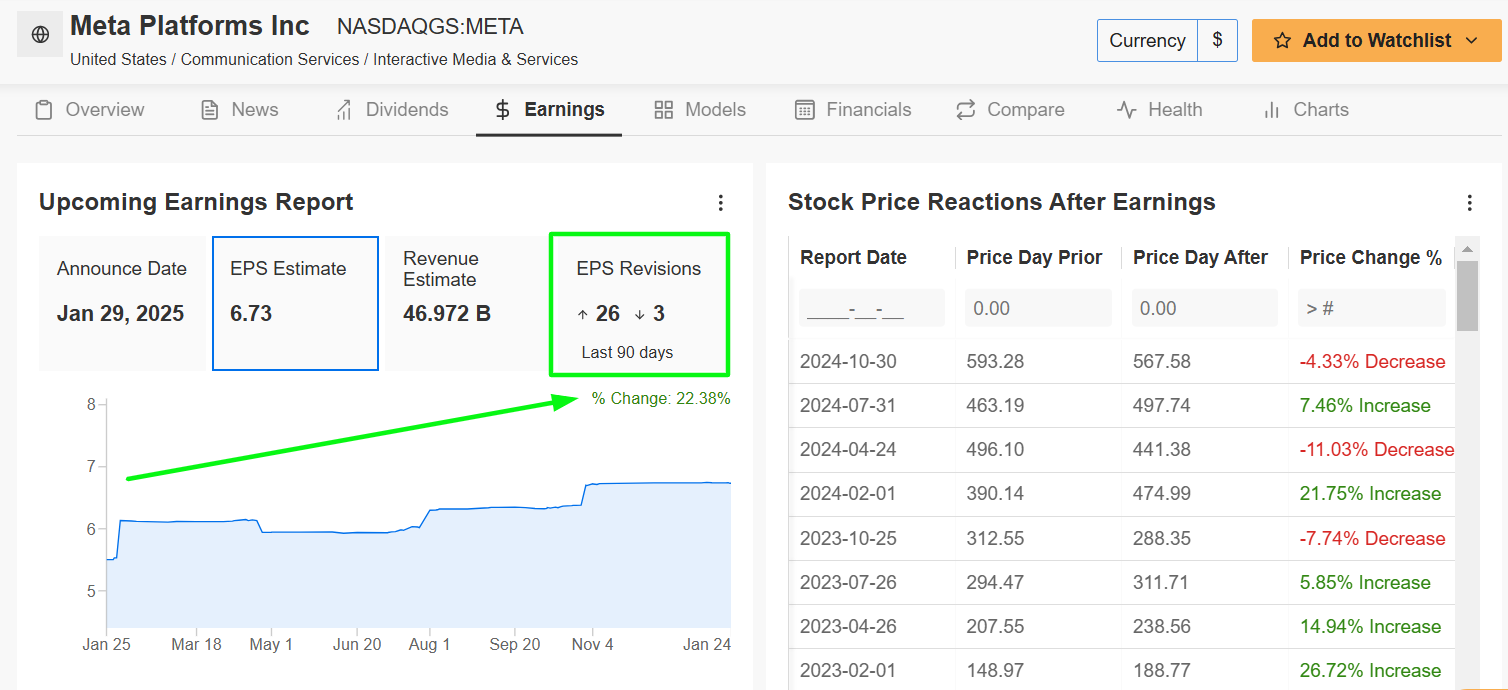The width and height of the screenshot is (1508, 690).
Task: Click the News tab document icon
Action: click(x=210, y=110)
